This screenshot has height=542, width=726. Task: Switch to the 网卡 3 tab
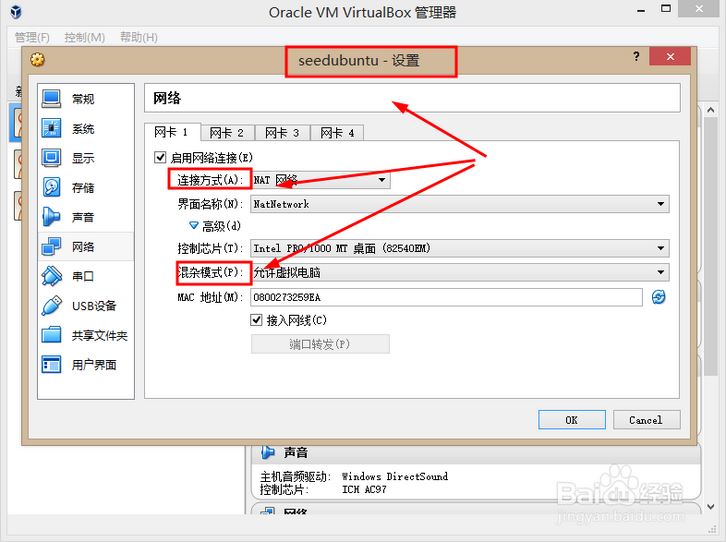[x=282, y=133]
